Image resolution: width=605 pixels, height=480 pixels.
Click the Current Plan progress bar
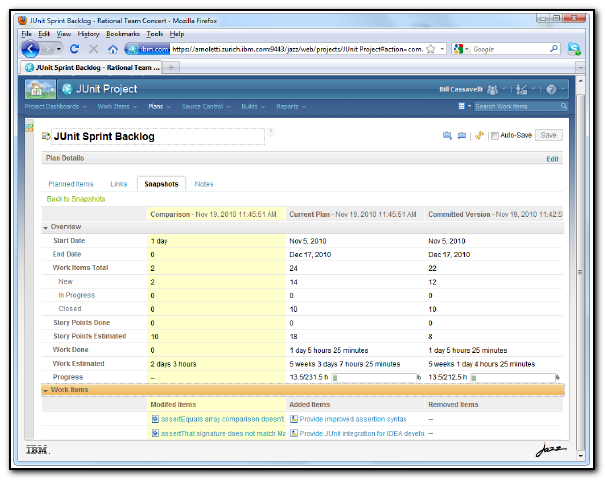pos(373,377)
